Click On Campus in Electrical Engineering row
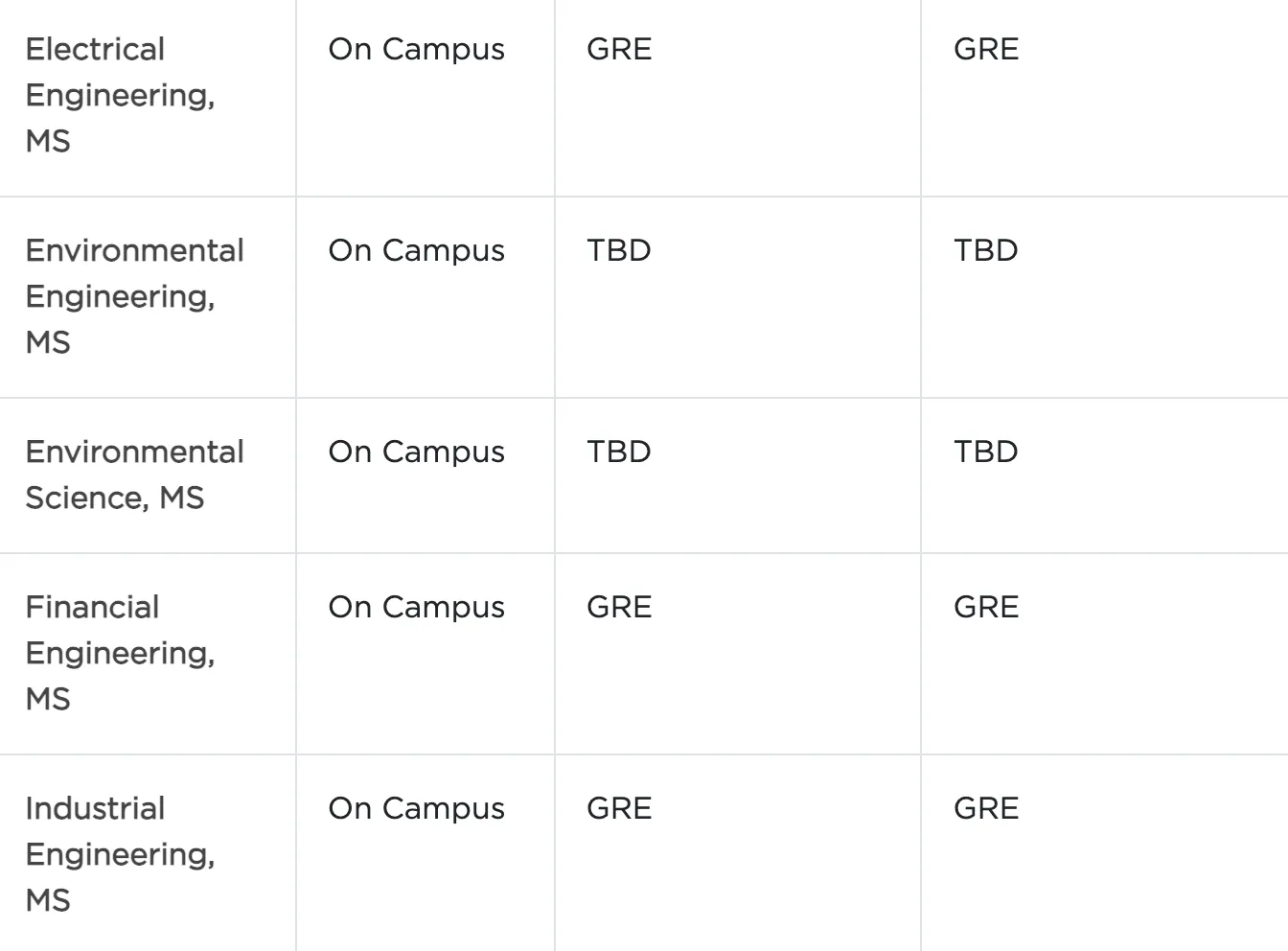 click(x=416, y=49)
